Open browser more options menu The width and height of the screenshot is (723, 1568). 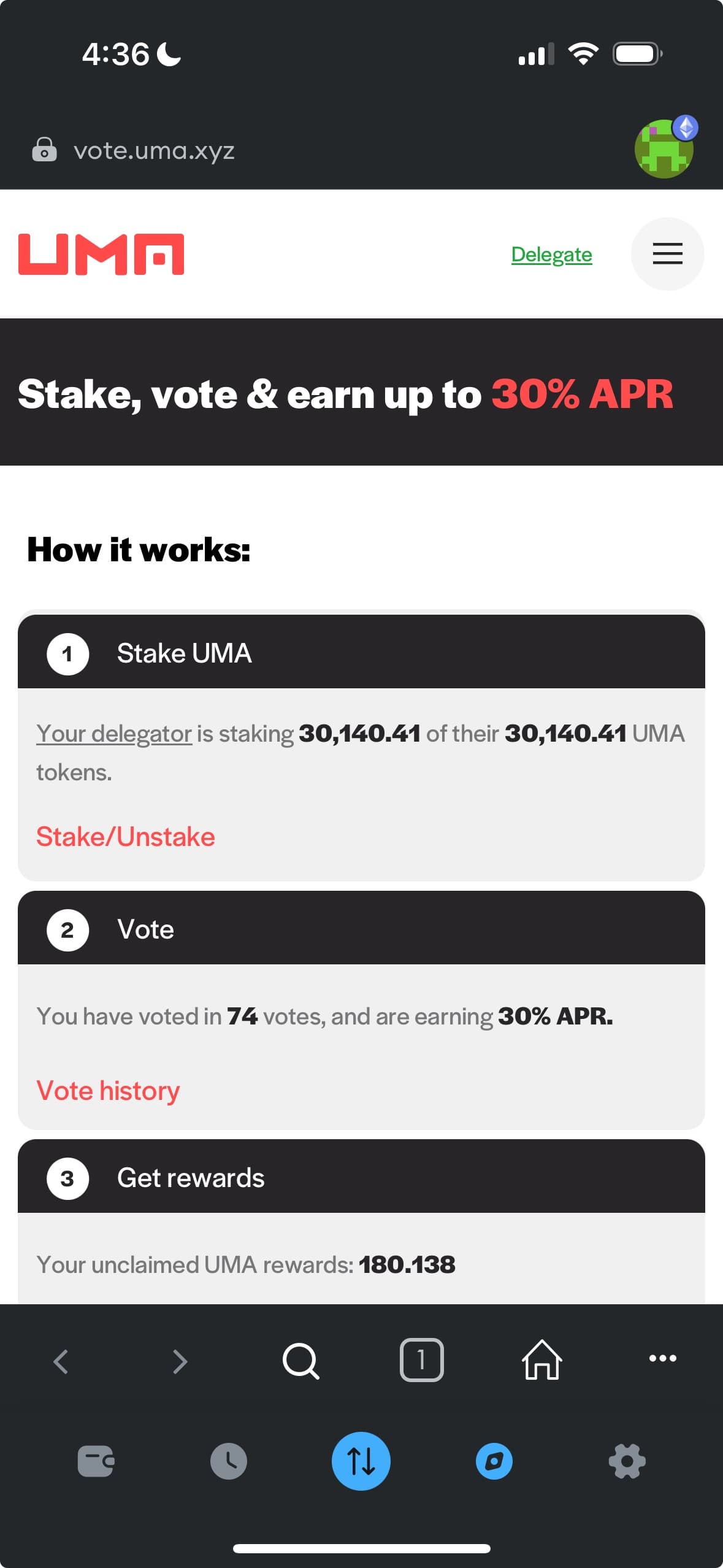pyautogui.click(x=662, y=1358)
